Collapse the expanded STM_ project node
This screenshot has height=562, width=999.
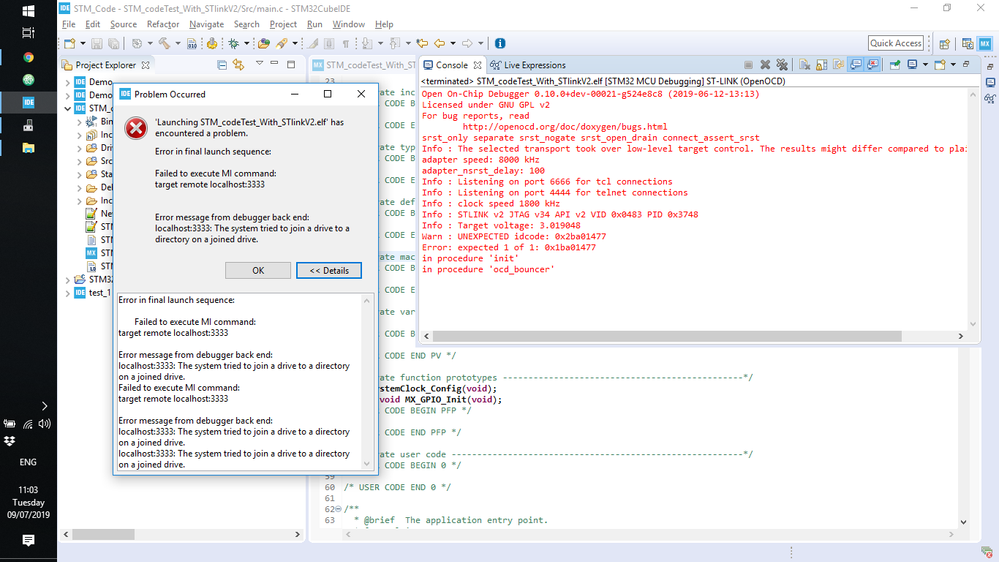[68, 108]
